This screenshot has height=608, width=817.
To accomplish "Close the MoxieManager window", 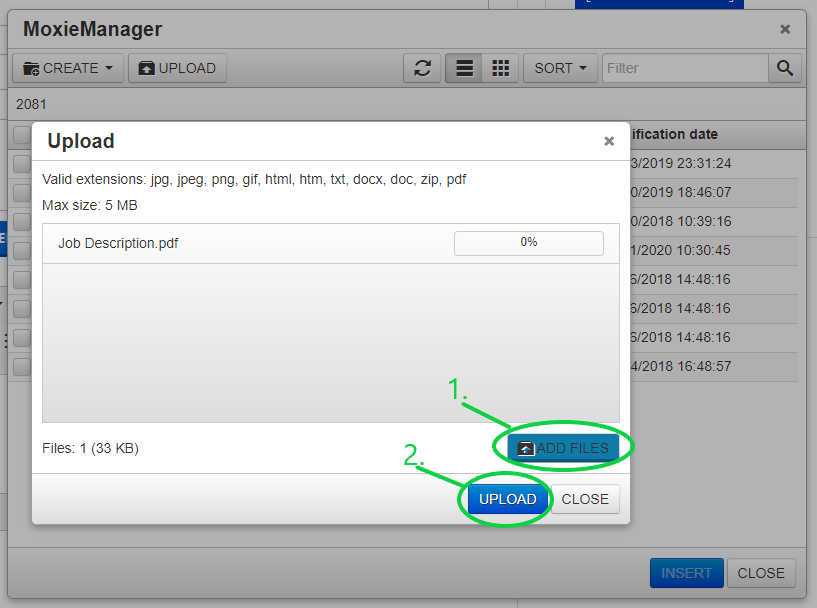I will tap(785, 29).
